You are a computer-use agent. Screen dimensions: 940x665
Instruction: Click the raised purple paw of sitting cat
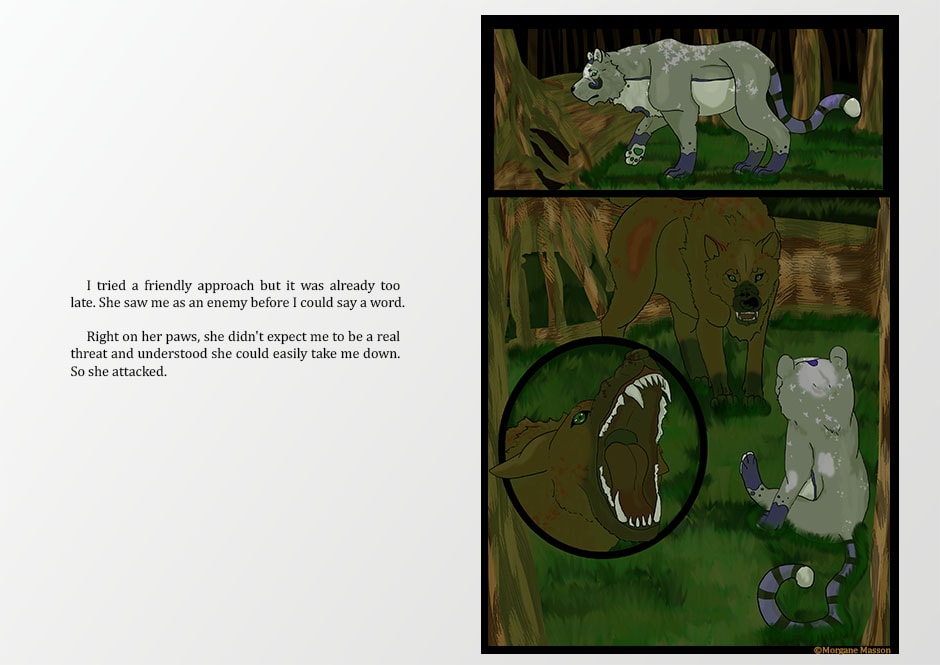click(x=751, y=470)
